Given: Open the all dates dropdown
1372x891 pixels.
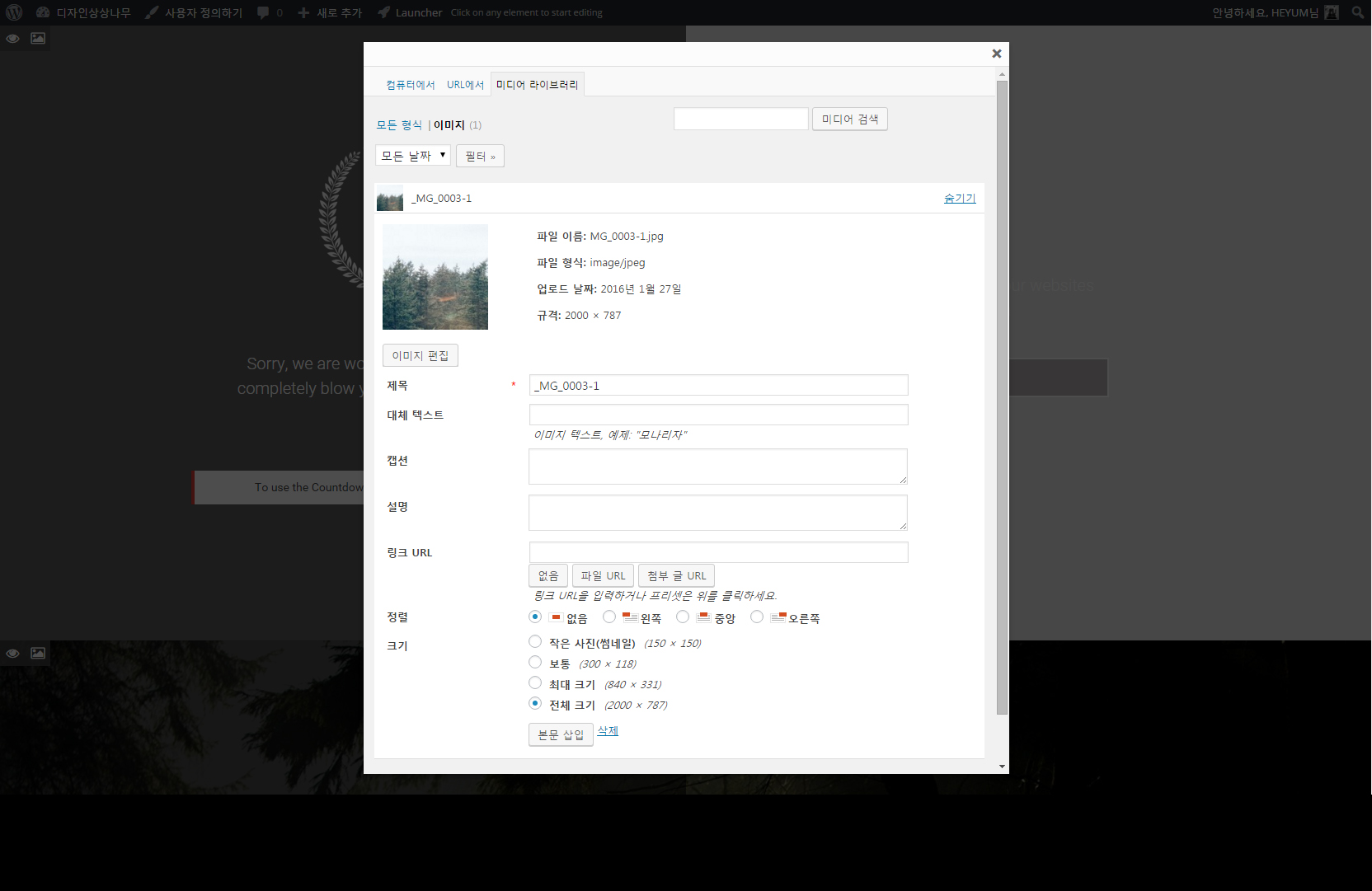Looking at the screenshot, I should pyautogui.click(x=412, y=156).
